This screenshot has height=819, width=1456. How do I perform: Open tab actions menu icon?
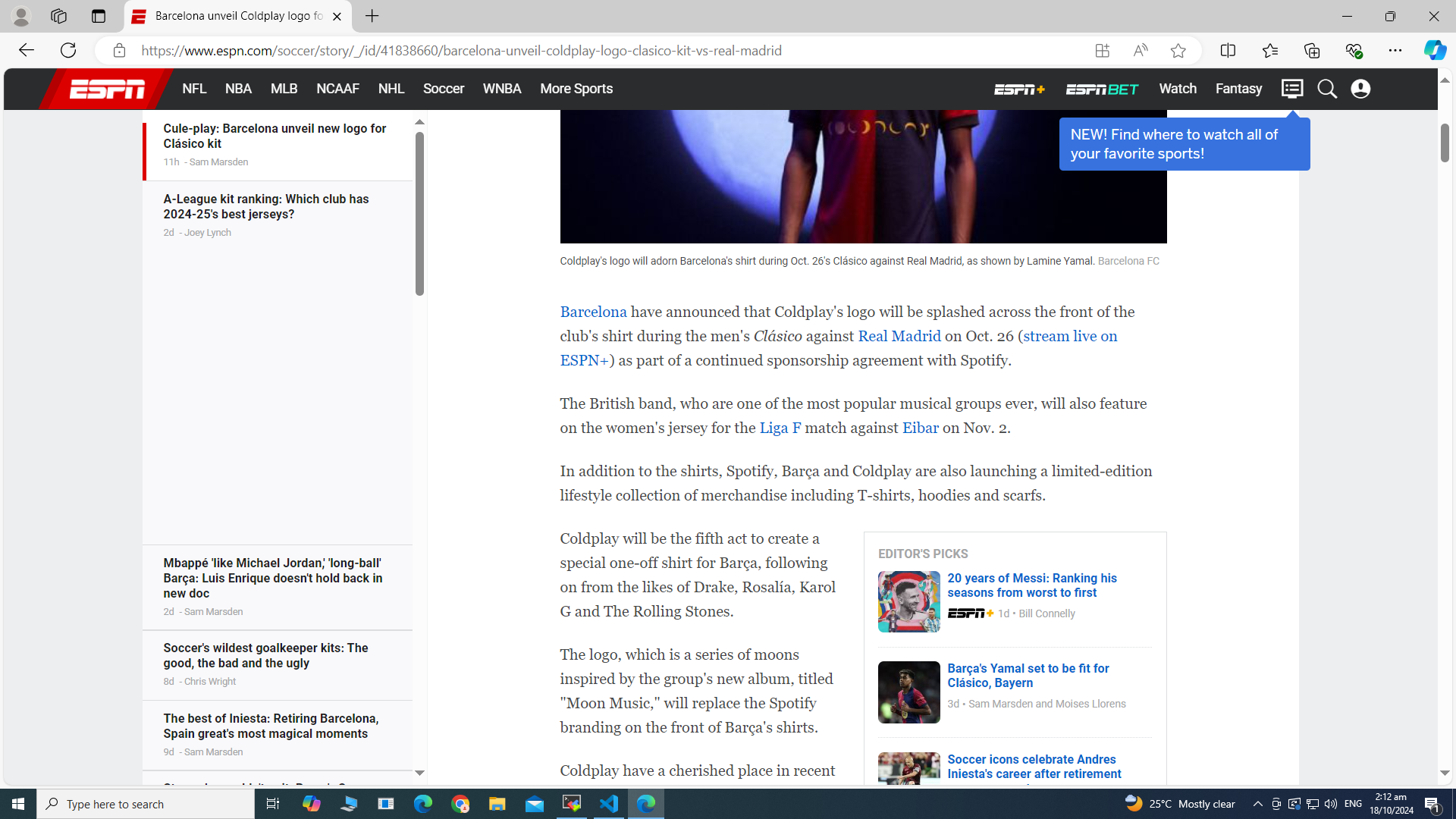coord(99,16)
